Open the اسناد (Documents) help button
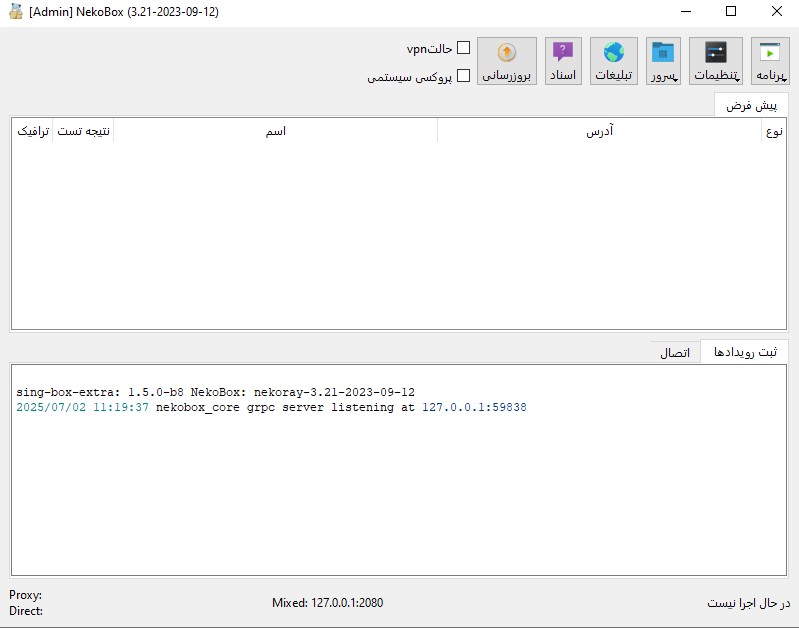 (x=563, y=61)
